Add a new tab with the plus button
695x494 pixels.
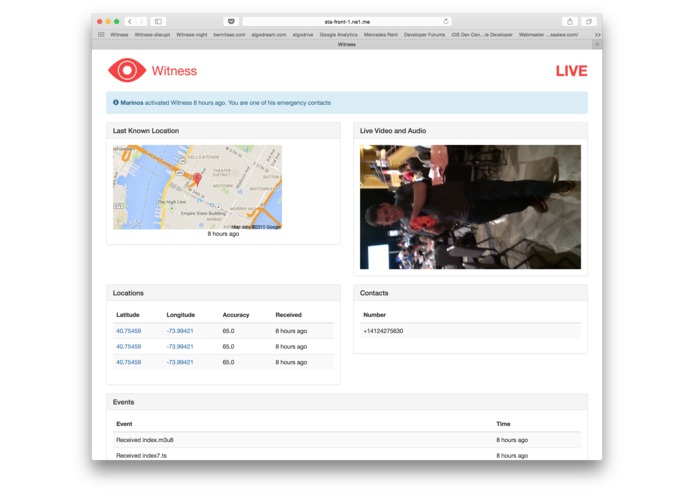[x=597, y=44]
